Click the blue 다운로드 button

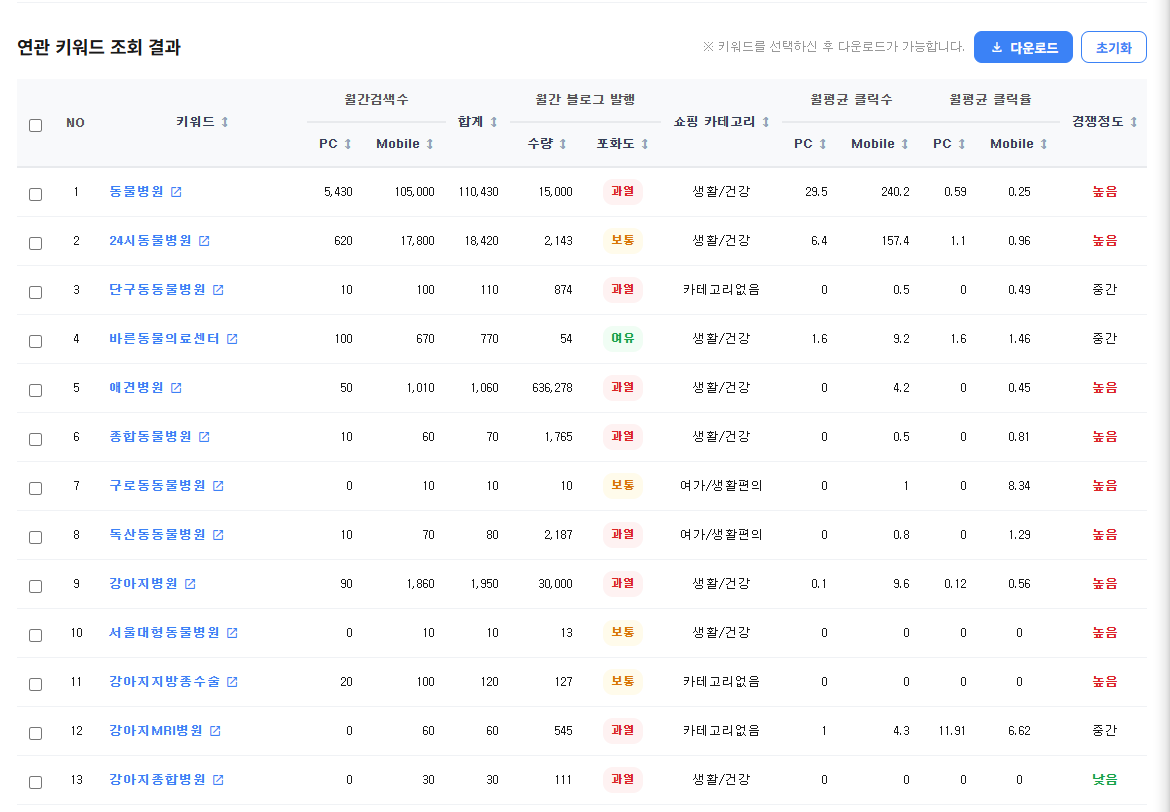(x=1023, y=47)
